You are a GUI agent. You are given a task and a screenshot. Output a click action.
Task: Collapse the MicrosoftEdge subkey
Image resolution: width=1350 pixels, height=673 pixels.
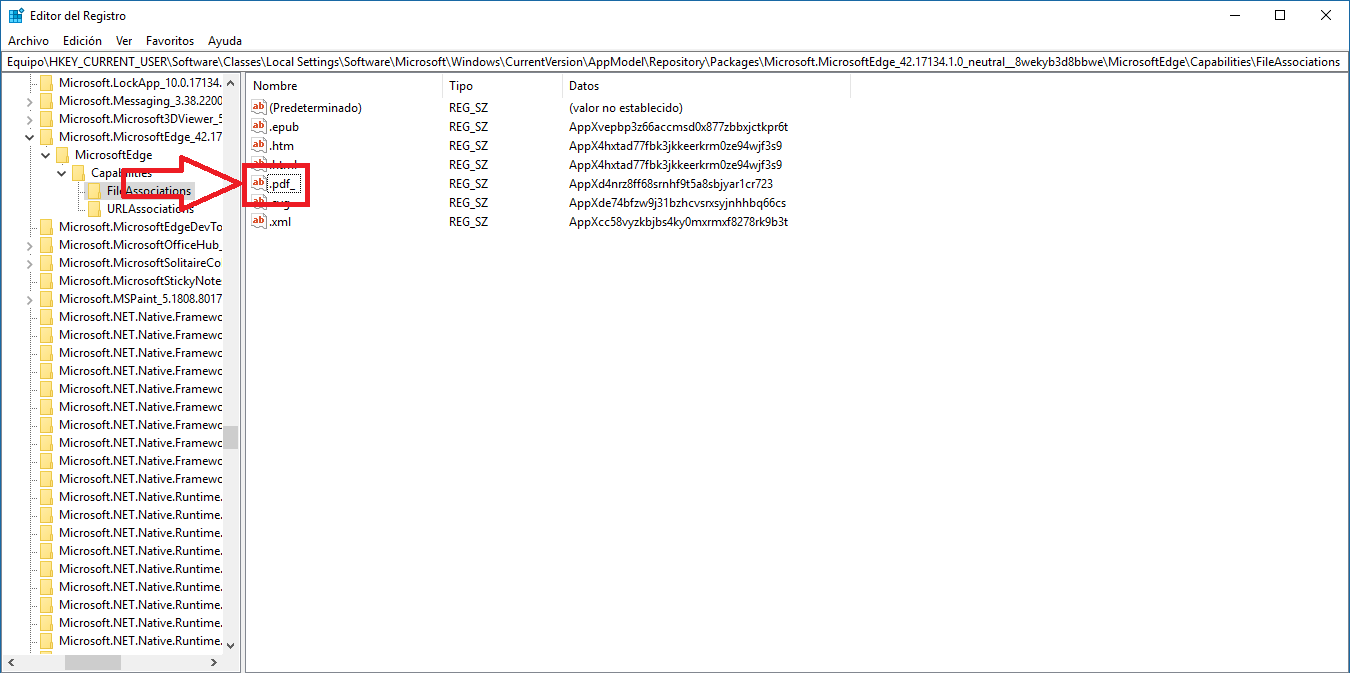tap(45, 155)
